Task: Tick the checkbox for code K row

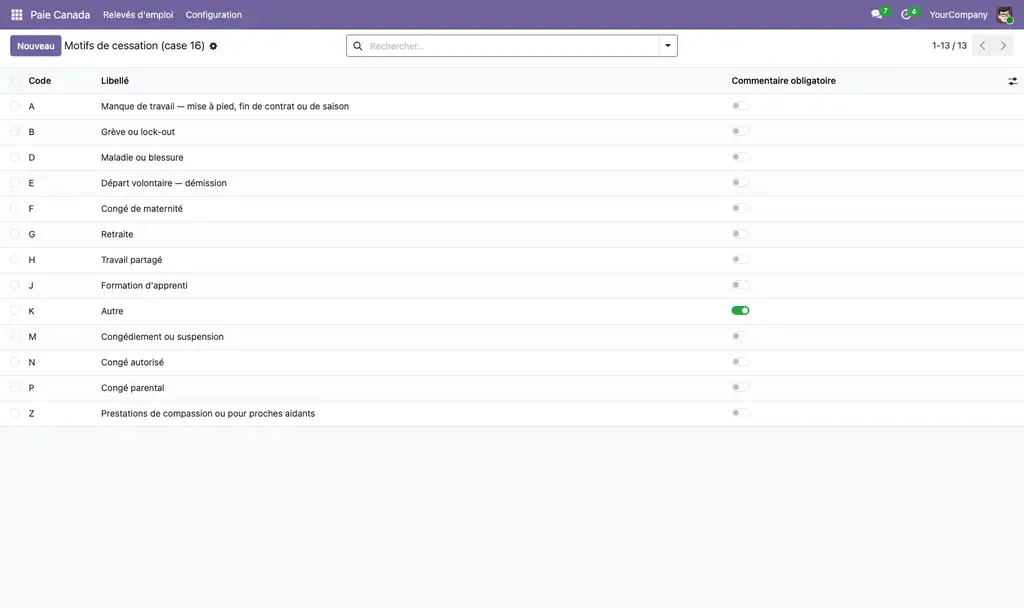Action: [x=14, y=311]
